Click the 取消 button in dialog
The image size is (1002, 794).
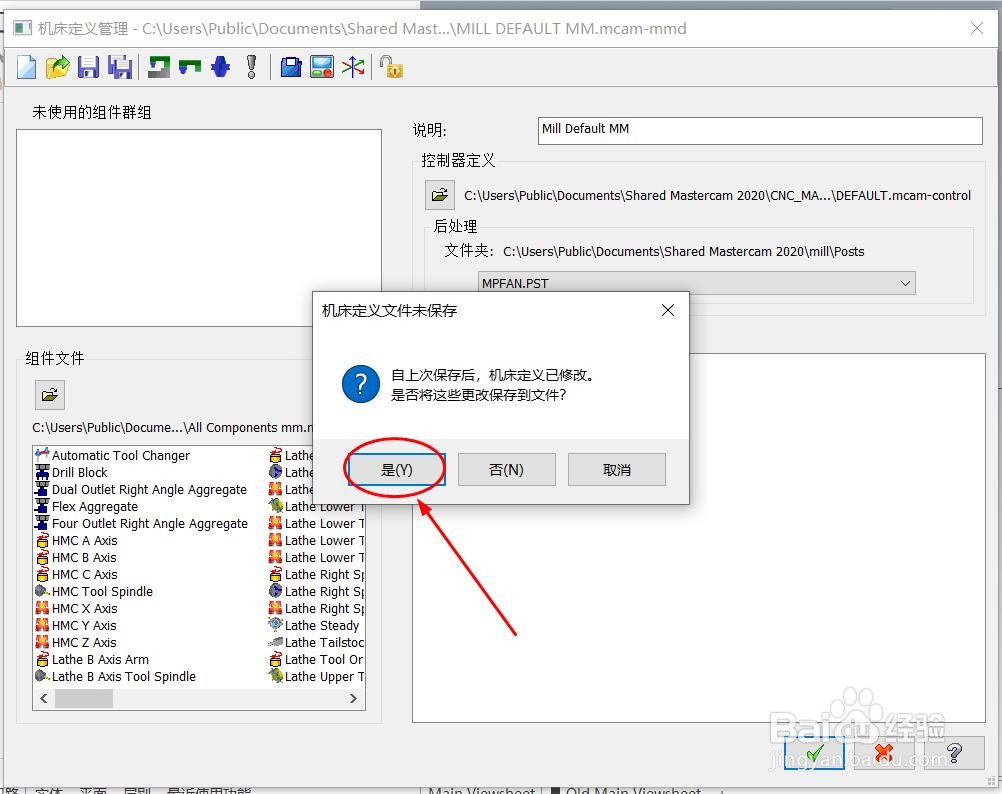coord(617,470)
